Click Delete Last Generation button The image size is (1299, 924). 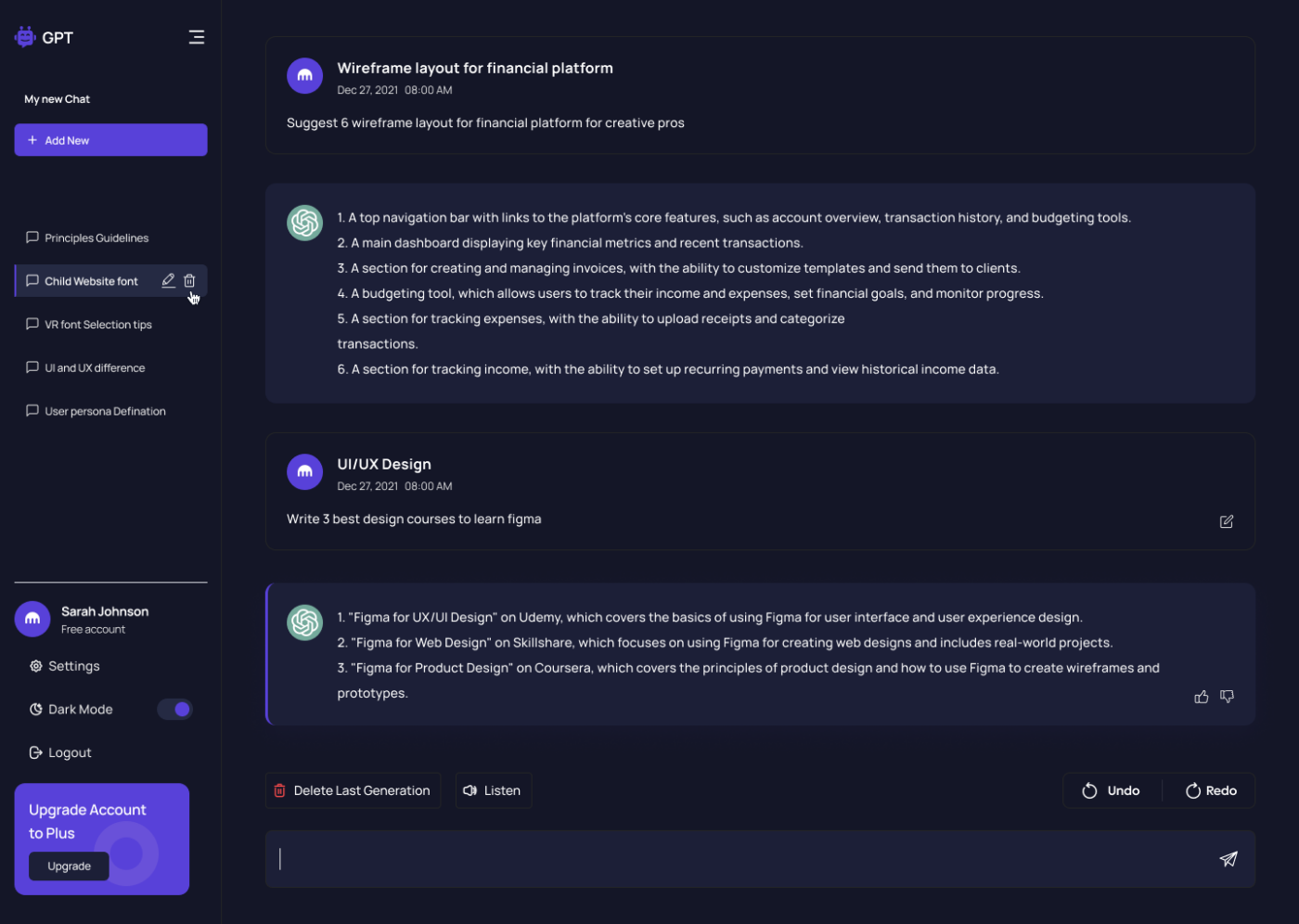click(x=353, y=790)
